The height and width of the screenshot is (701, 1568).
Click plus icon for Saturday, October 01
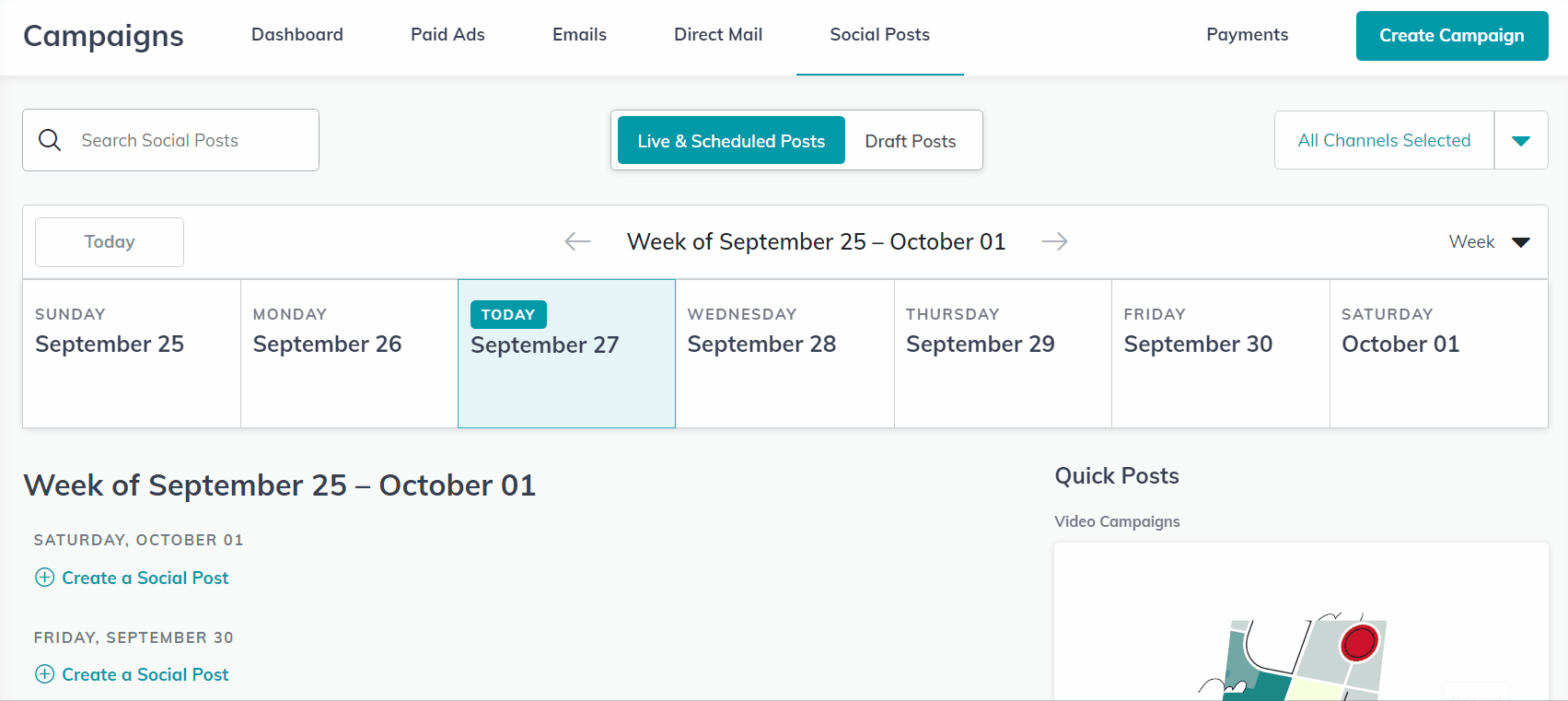coord(44,578)
